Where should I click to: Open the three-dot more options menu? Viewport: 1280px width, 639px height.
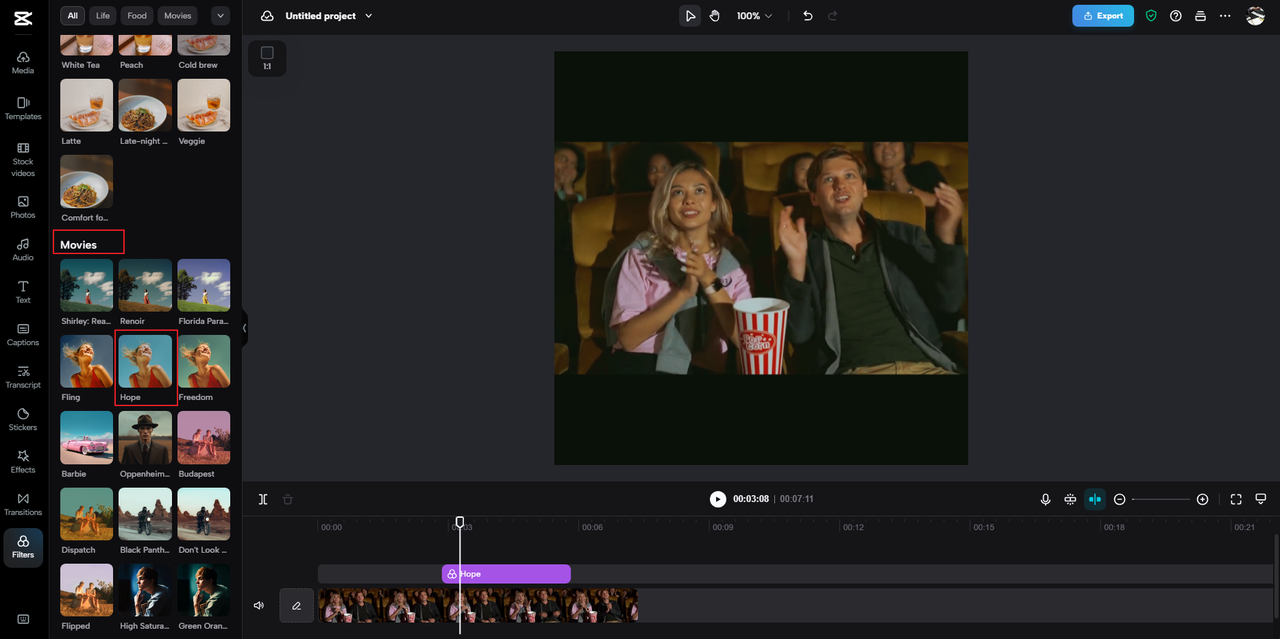tap(1225, 16)
